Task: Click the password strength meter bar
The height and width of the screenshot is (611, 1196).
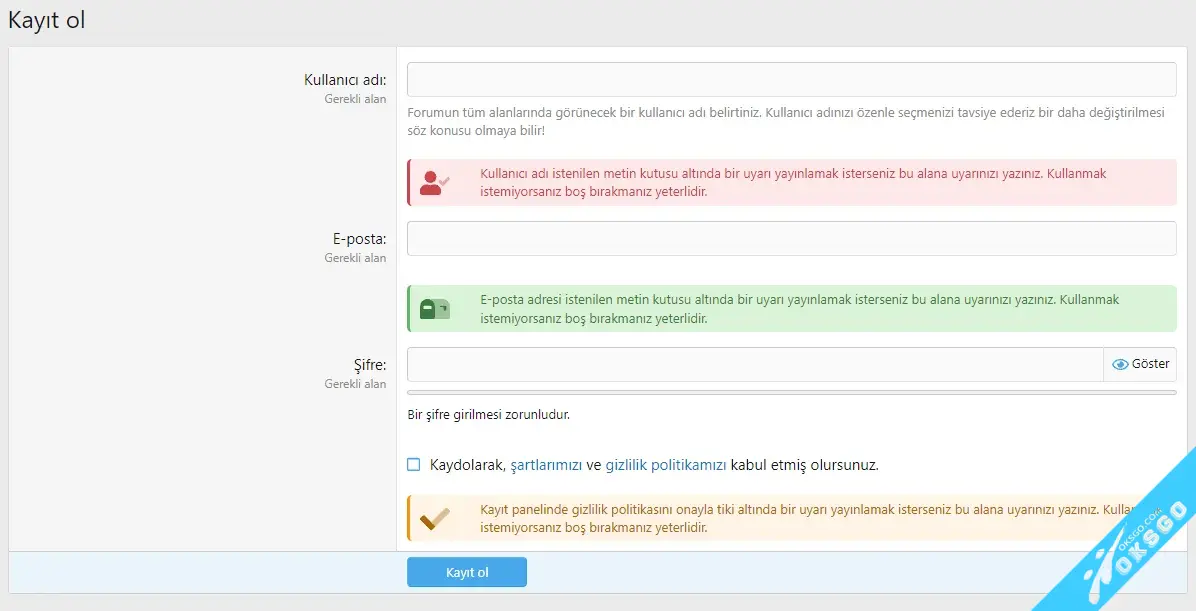Action: (791, 393)
